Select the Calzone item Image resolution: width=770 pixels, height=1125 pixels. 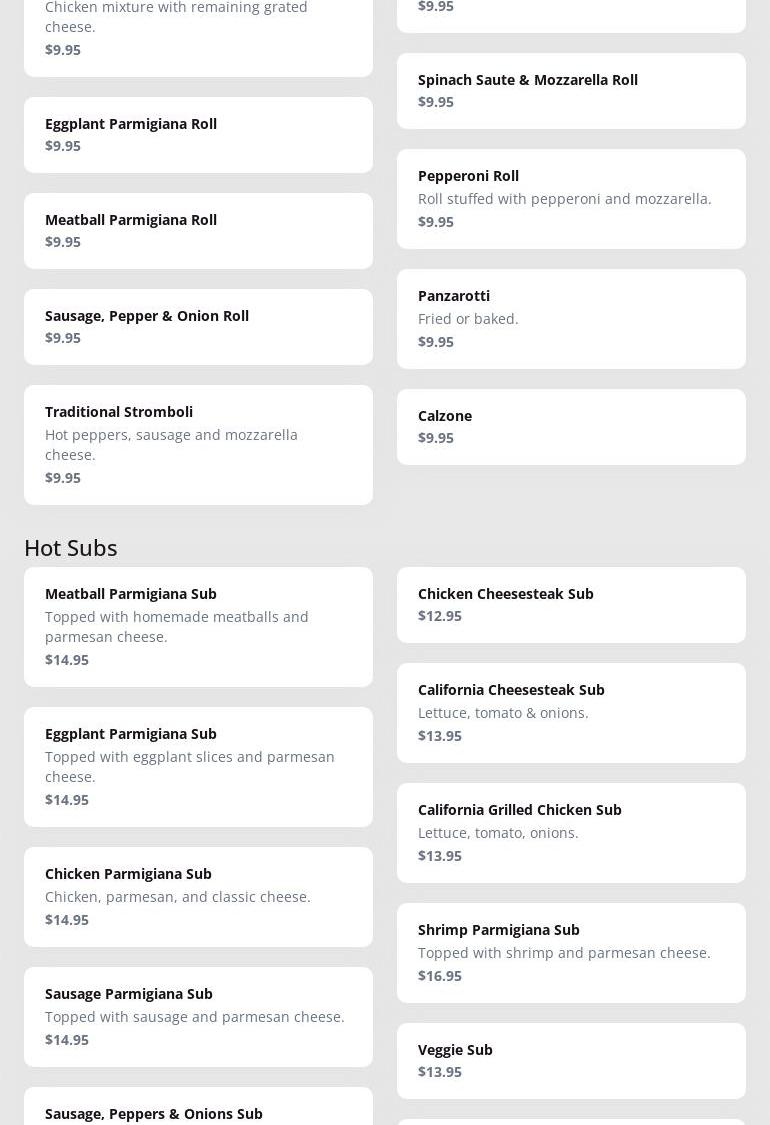click(571, 426)
